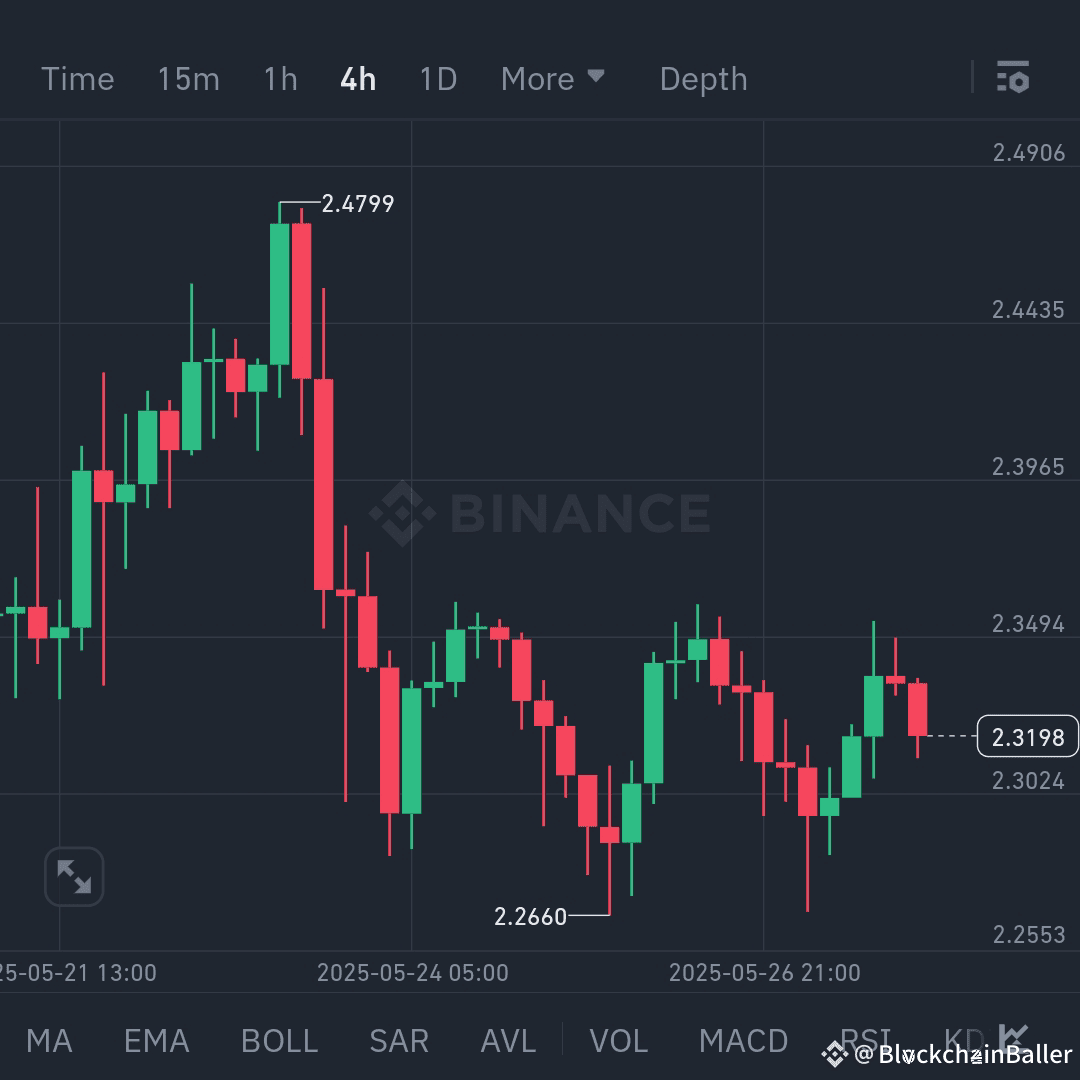Toggle the EMA overlay
Viewport: 1080px width, 1080px height.
(x=155, y=1041)
